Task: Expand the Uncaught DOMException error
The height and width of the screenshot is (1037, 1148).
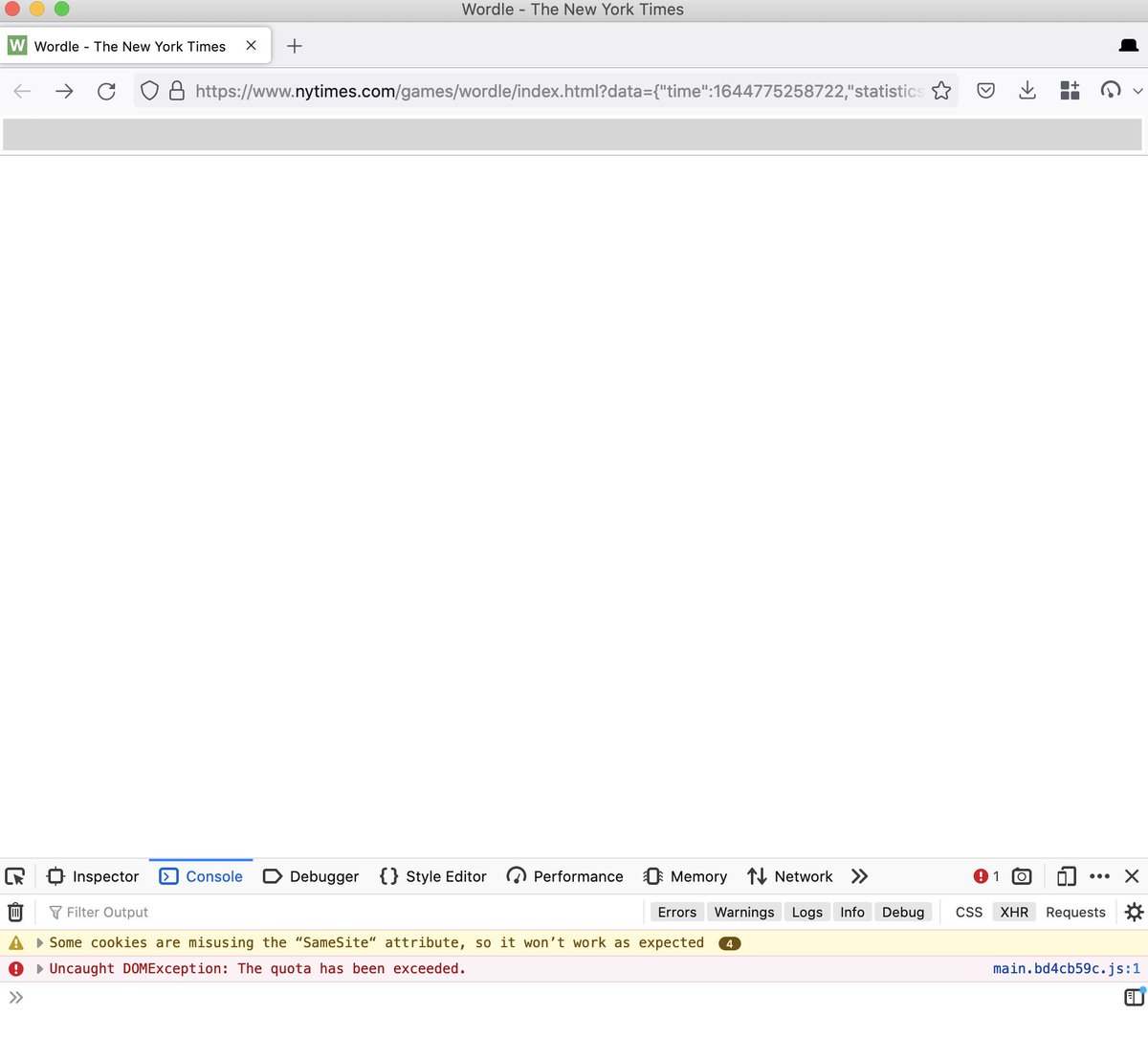Action: [x=40, y=968]
